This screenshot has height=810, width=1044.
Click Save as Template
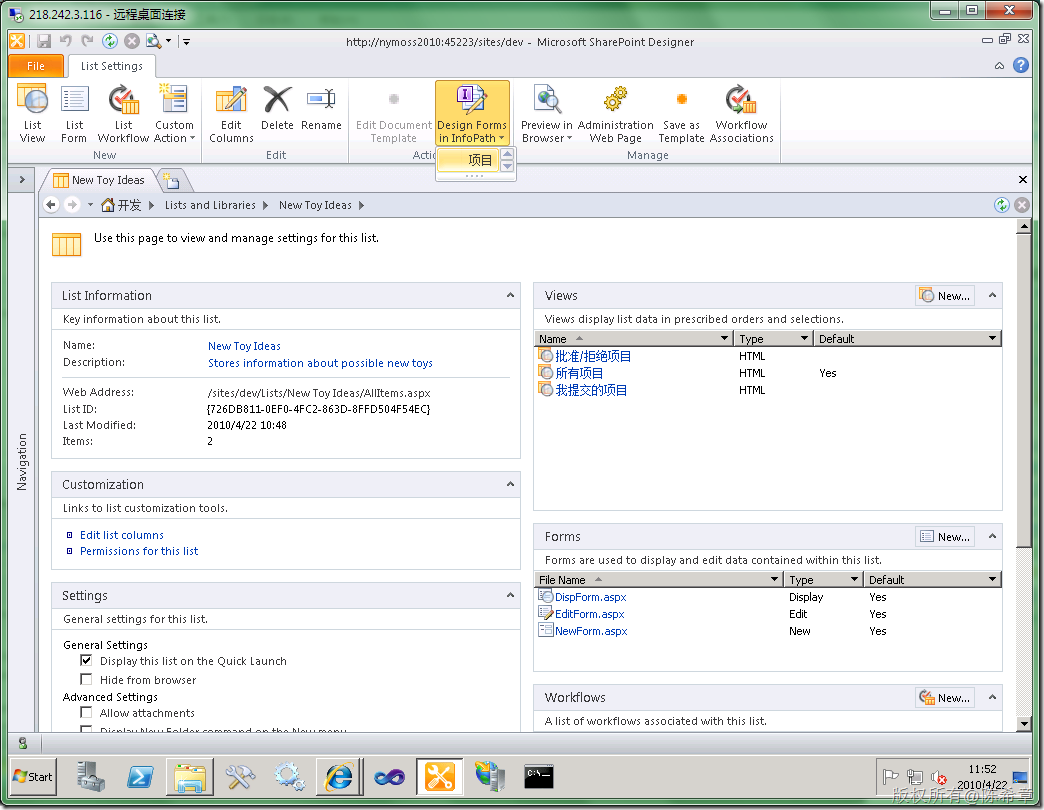point(681,114)
